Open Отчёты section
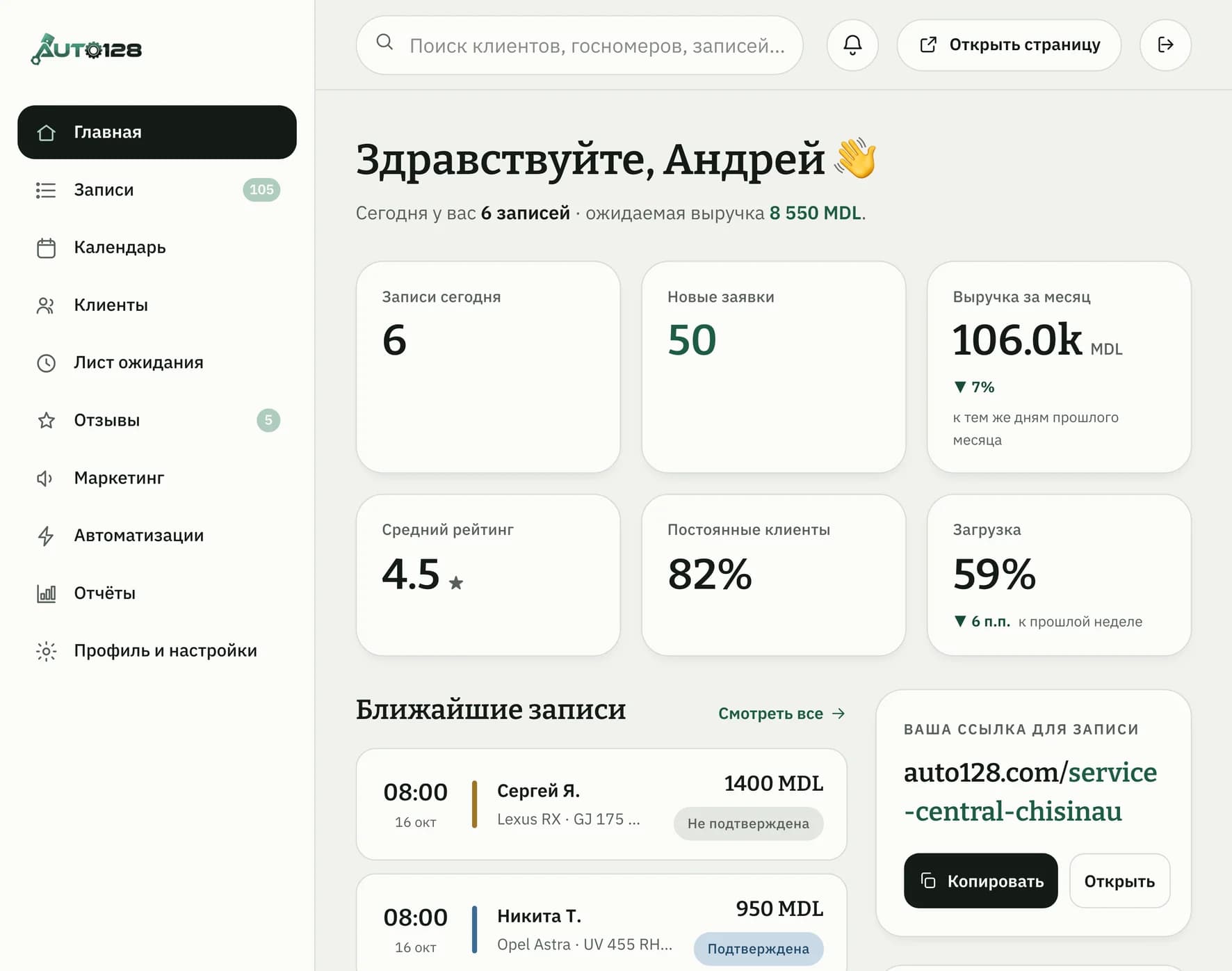This screenshot has width=1232, height=971. (157, 593)
